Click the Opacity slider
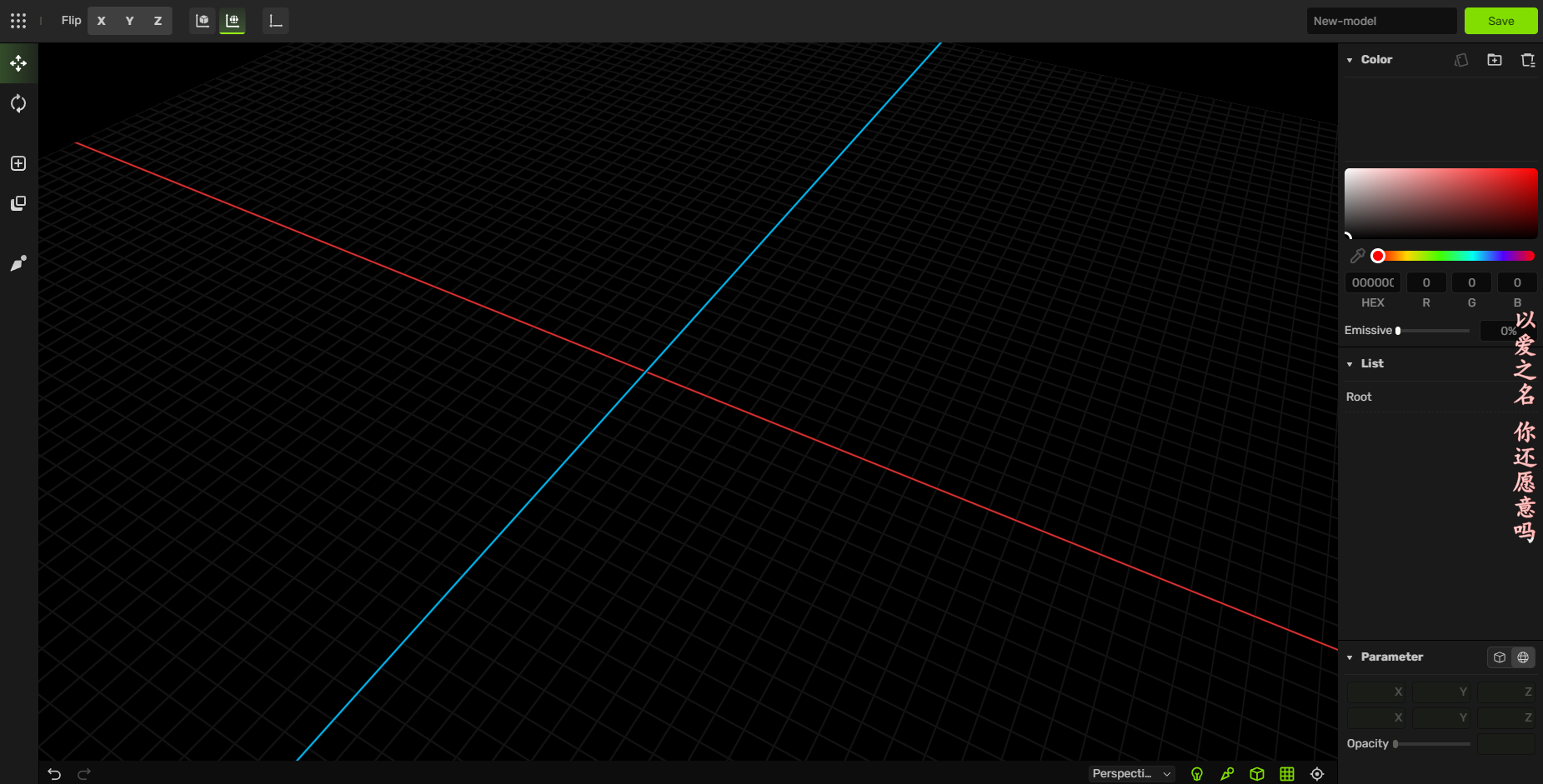The height and width of the screenshot is (784, 1543). coord(1432,744)
